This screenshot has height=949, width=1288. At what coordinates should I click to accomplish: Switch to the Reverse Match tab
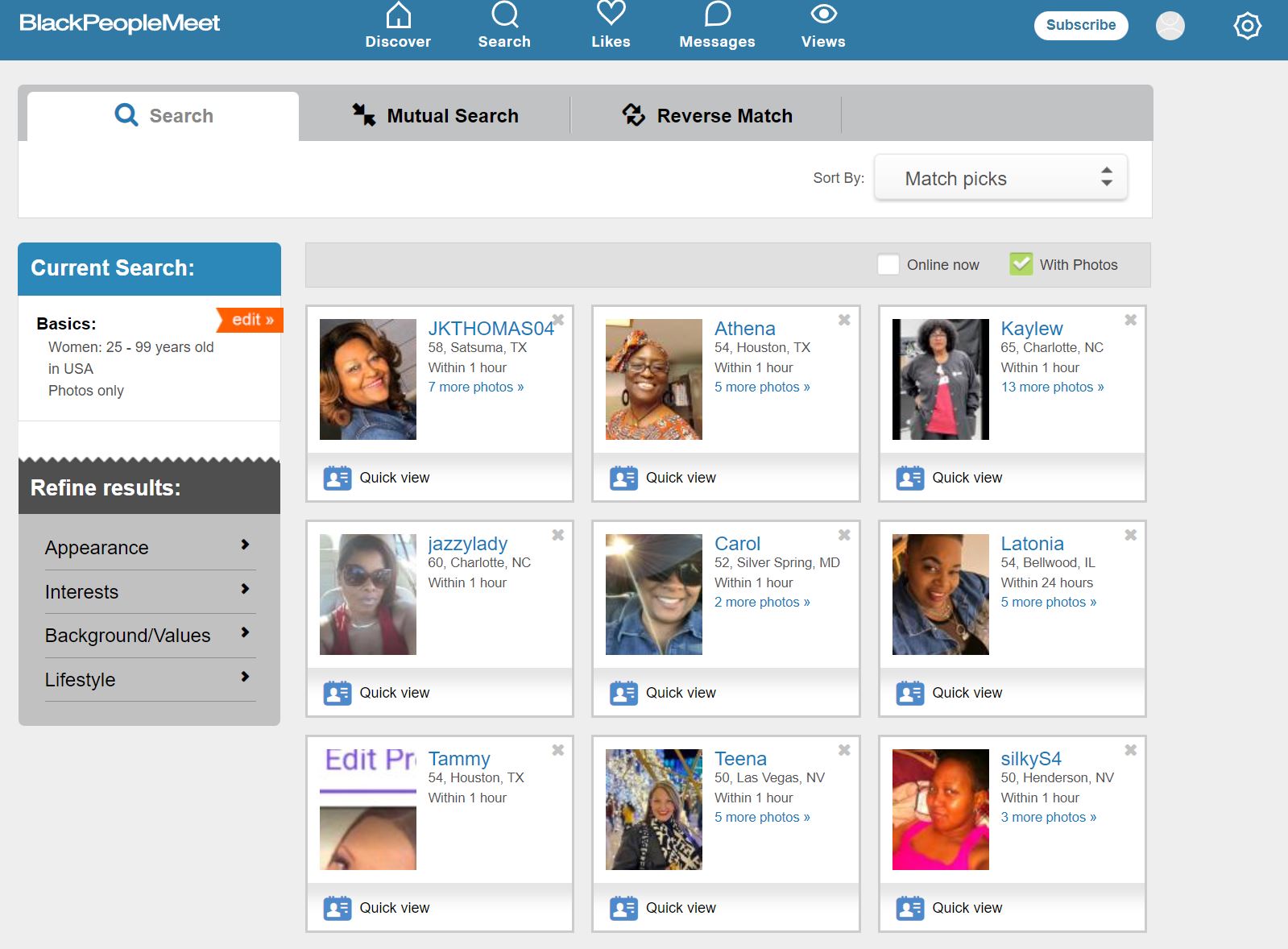pyautogui.click(x=706, y=115)
